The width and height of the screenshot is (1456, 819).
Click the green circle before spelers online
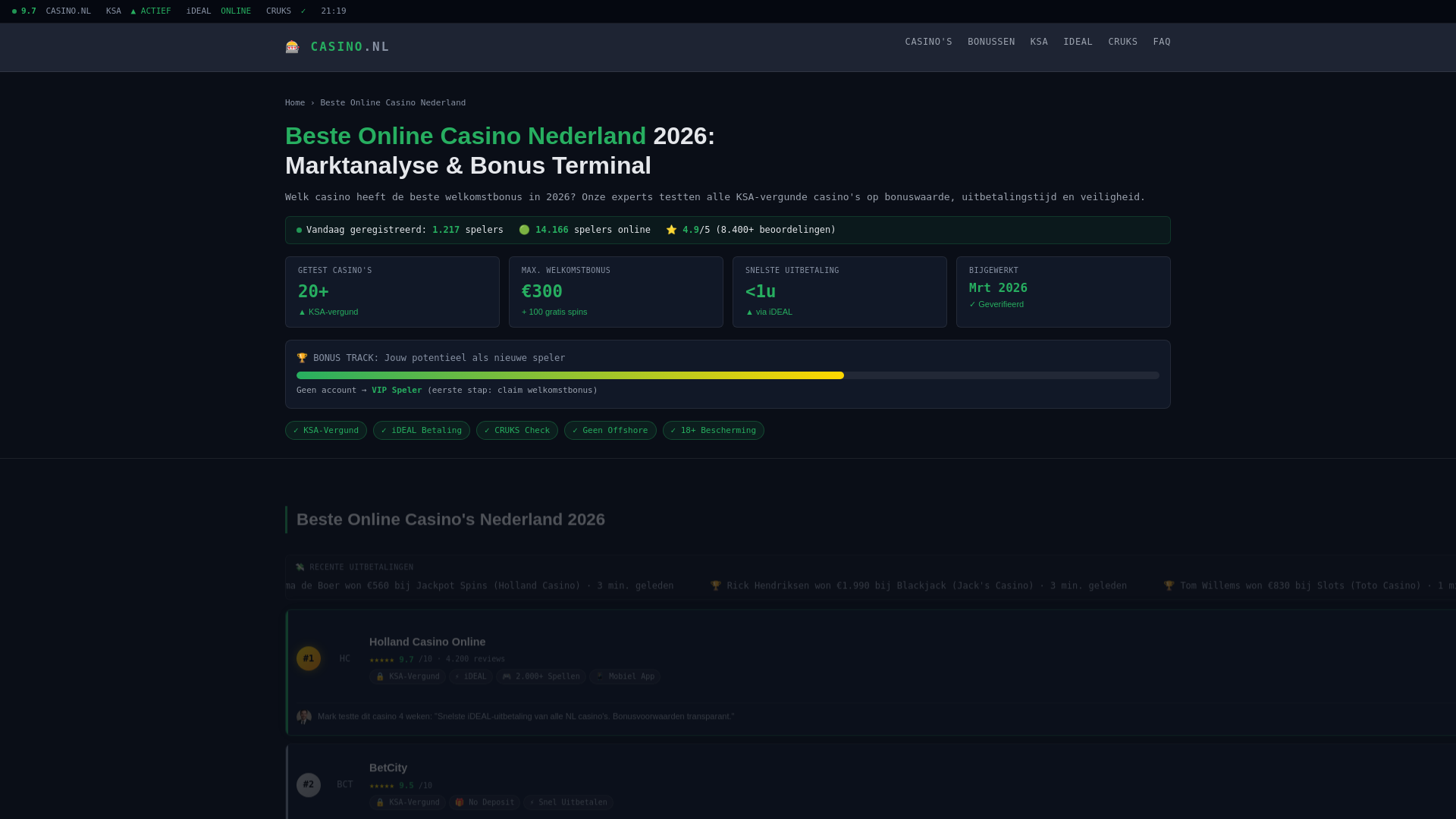pos(524,230)
